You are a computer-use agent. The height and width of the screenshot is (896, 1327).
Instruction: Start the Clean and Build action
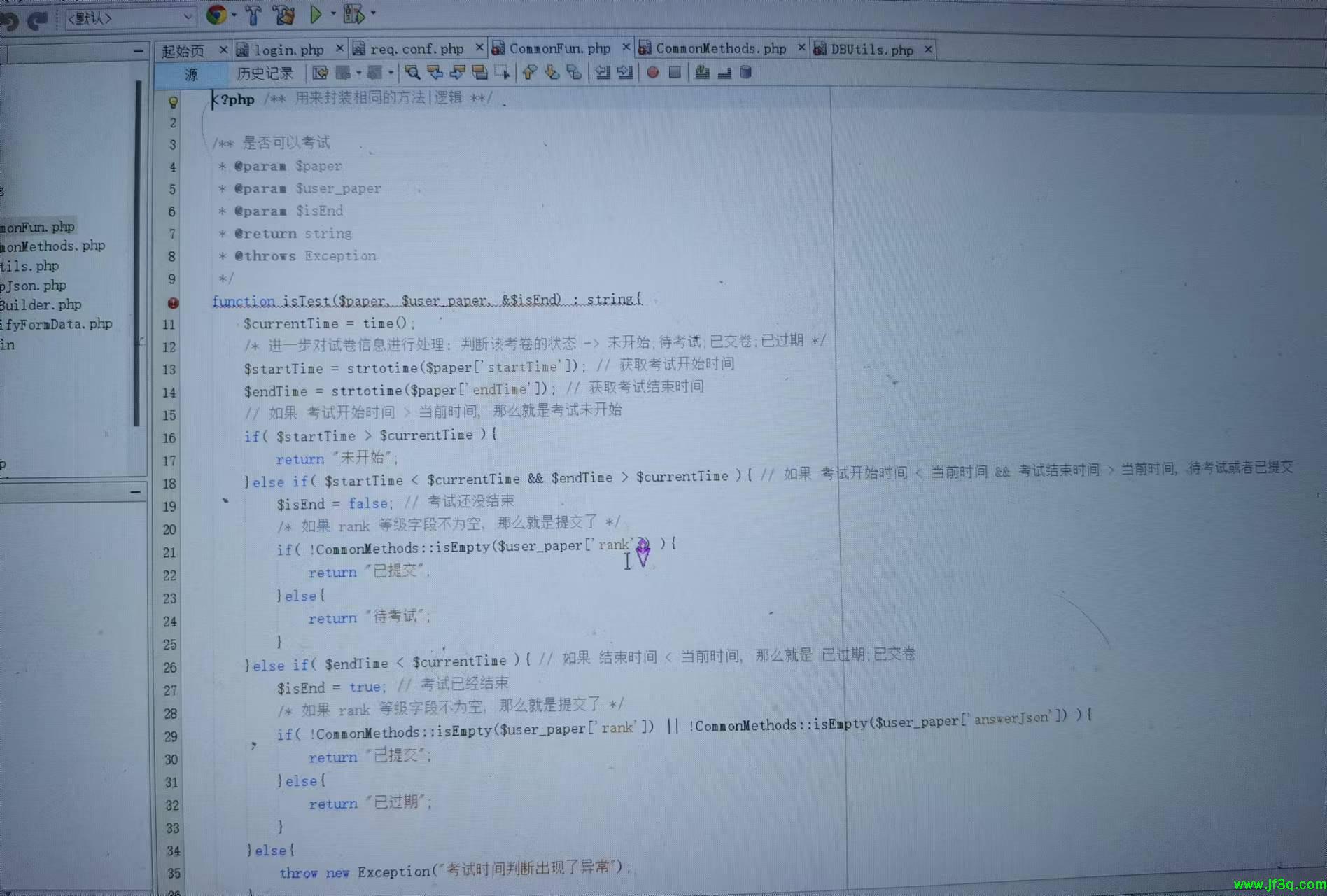tap(283, 15)
